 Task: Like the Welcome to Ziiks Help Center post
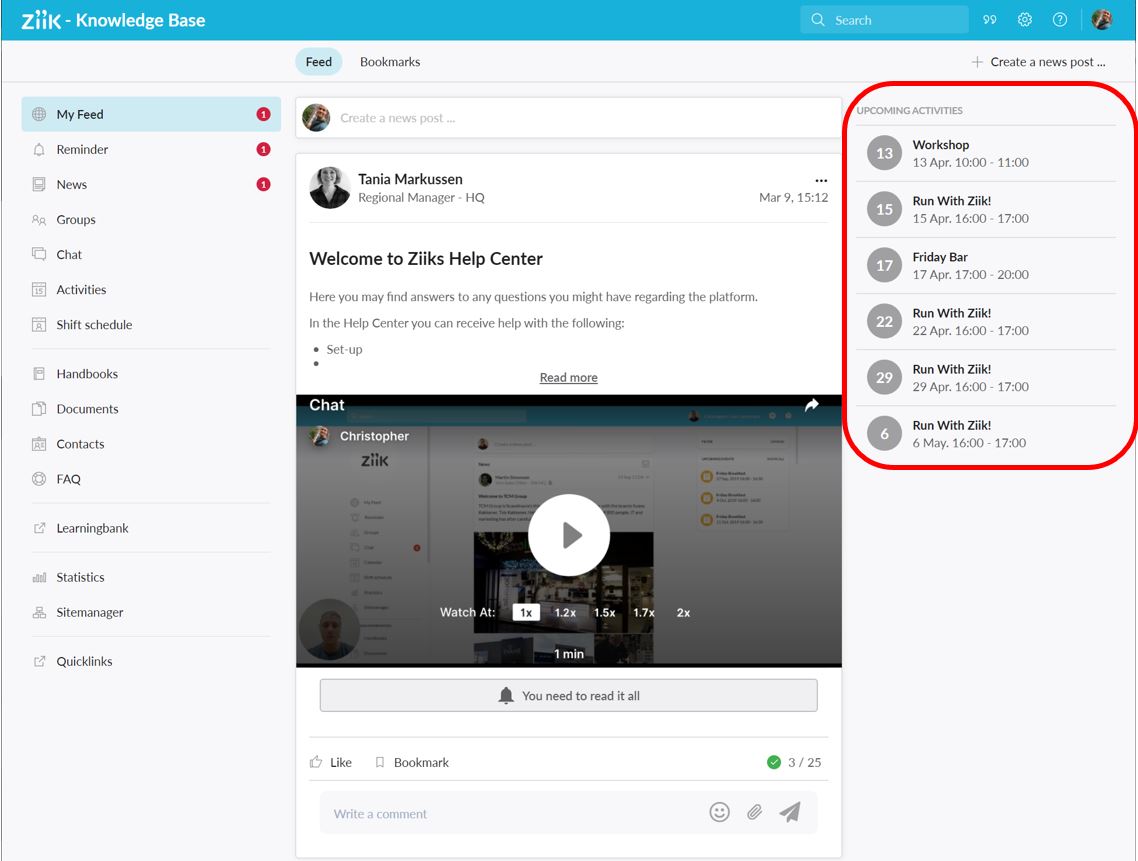point(331,762)
